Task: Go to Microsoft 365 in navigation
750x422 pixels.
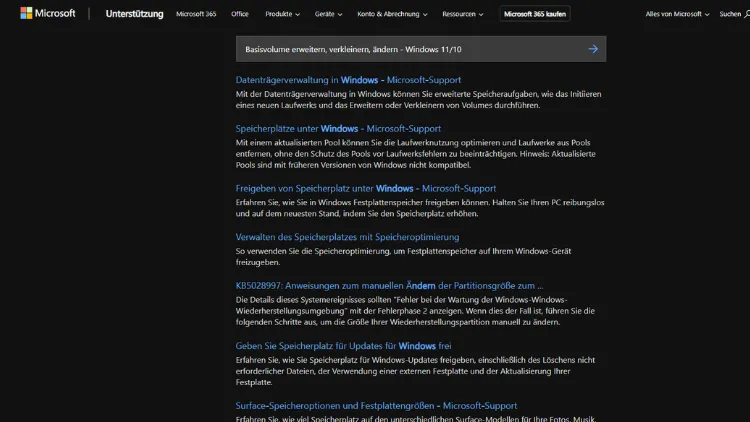Action: [x=196, y=14]
